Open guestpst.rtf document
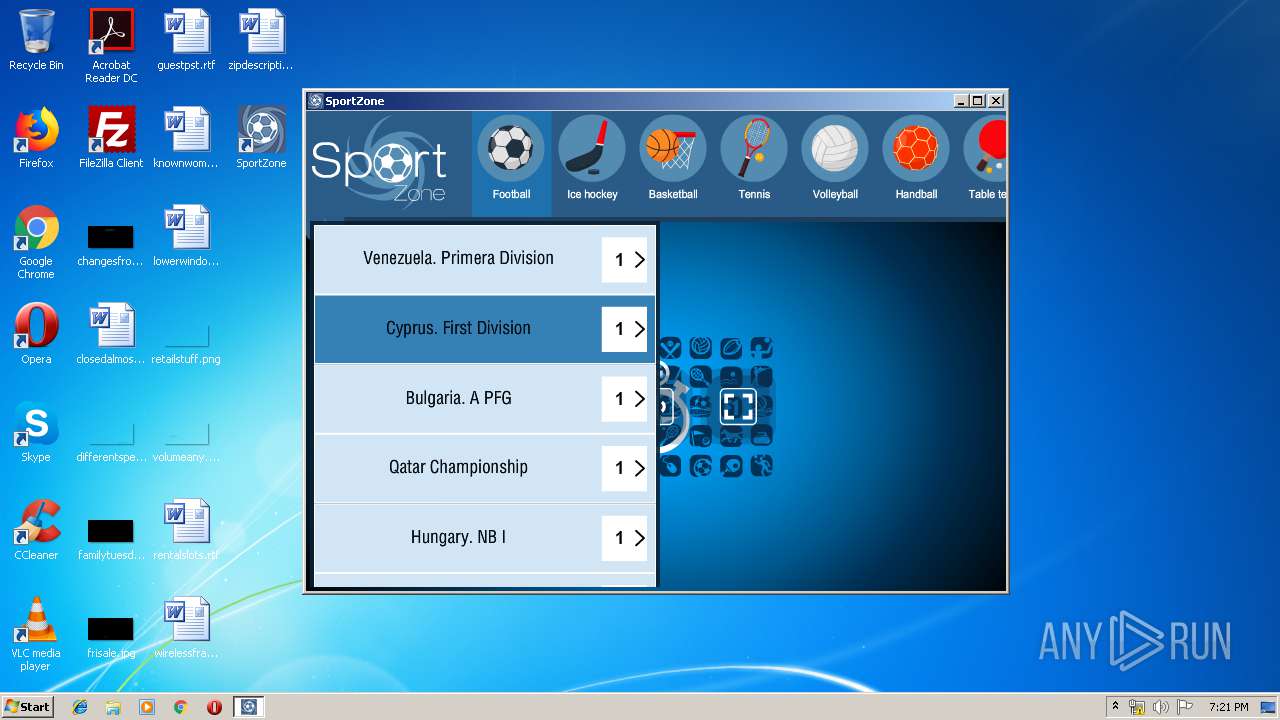This screenshot has height=720, width=1280. click(186, 40)
